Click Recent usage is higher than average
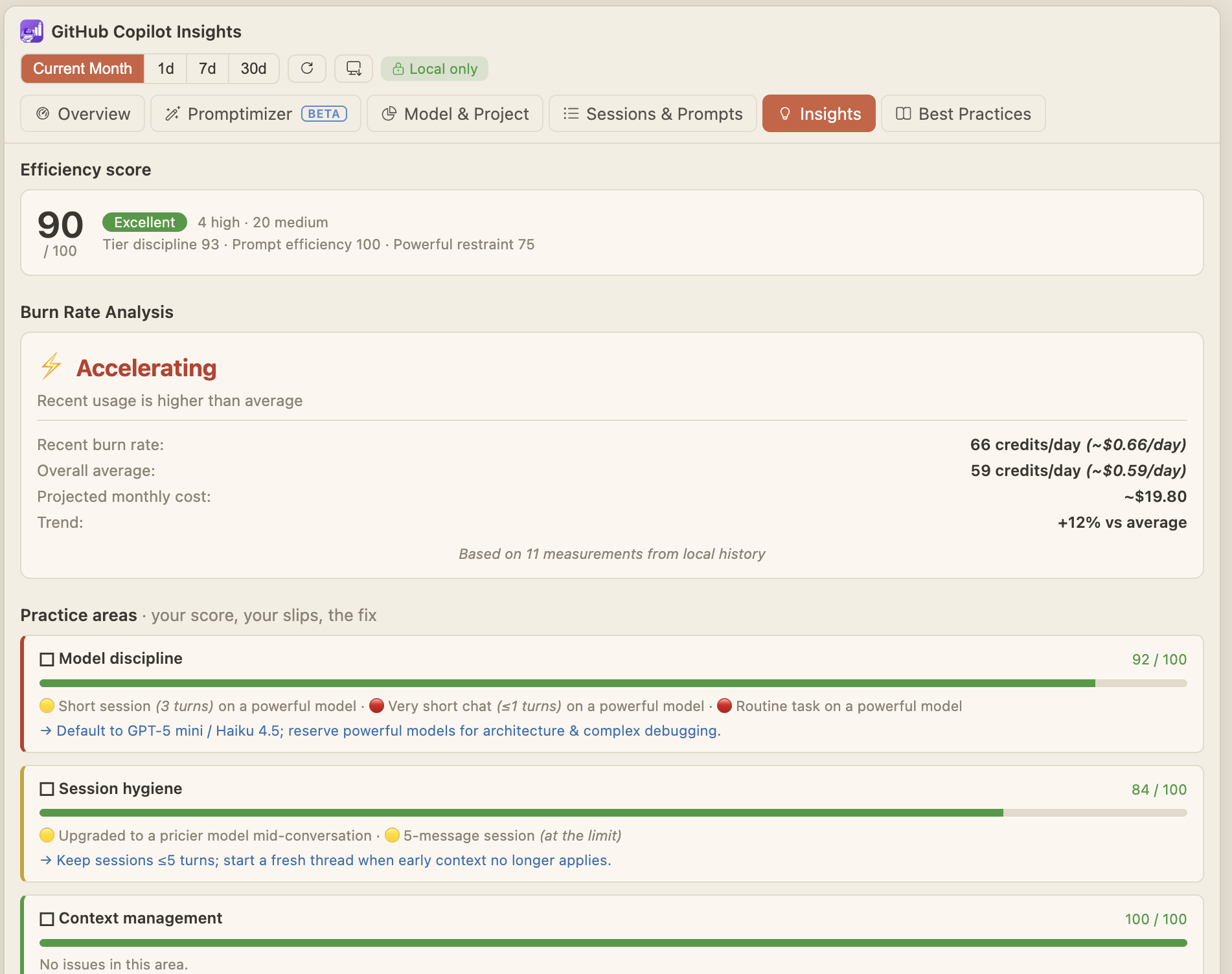Image resolution: width=1232 pixels, height=974 pixels. 170,401
